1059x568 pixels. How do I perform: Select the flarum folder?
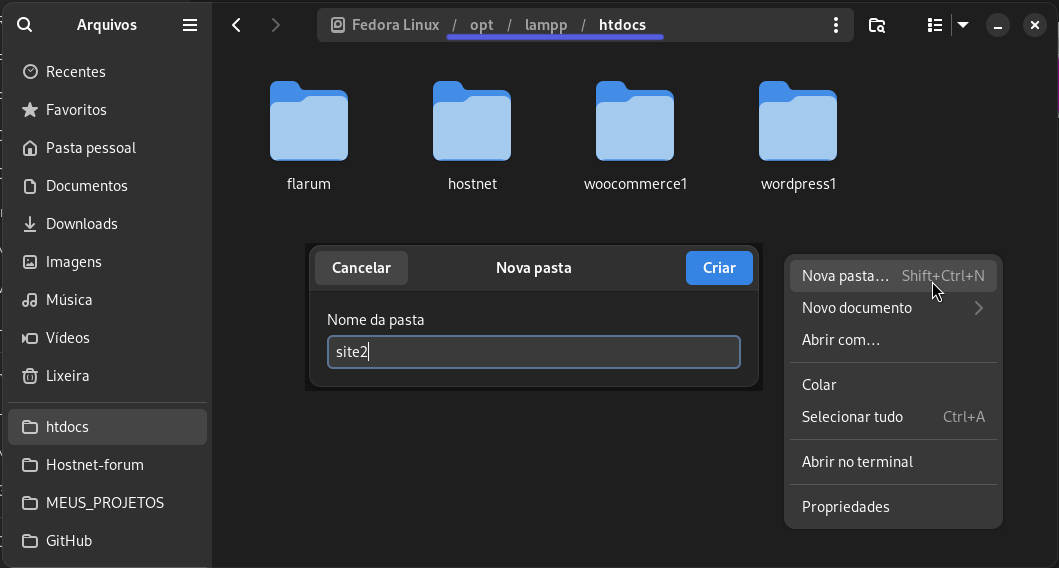[309, 137]
